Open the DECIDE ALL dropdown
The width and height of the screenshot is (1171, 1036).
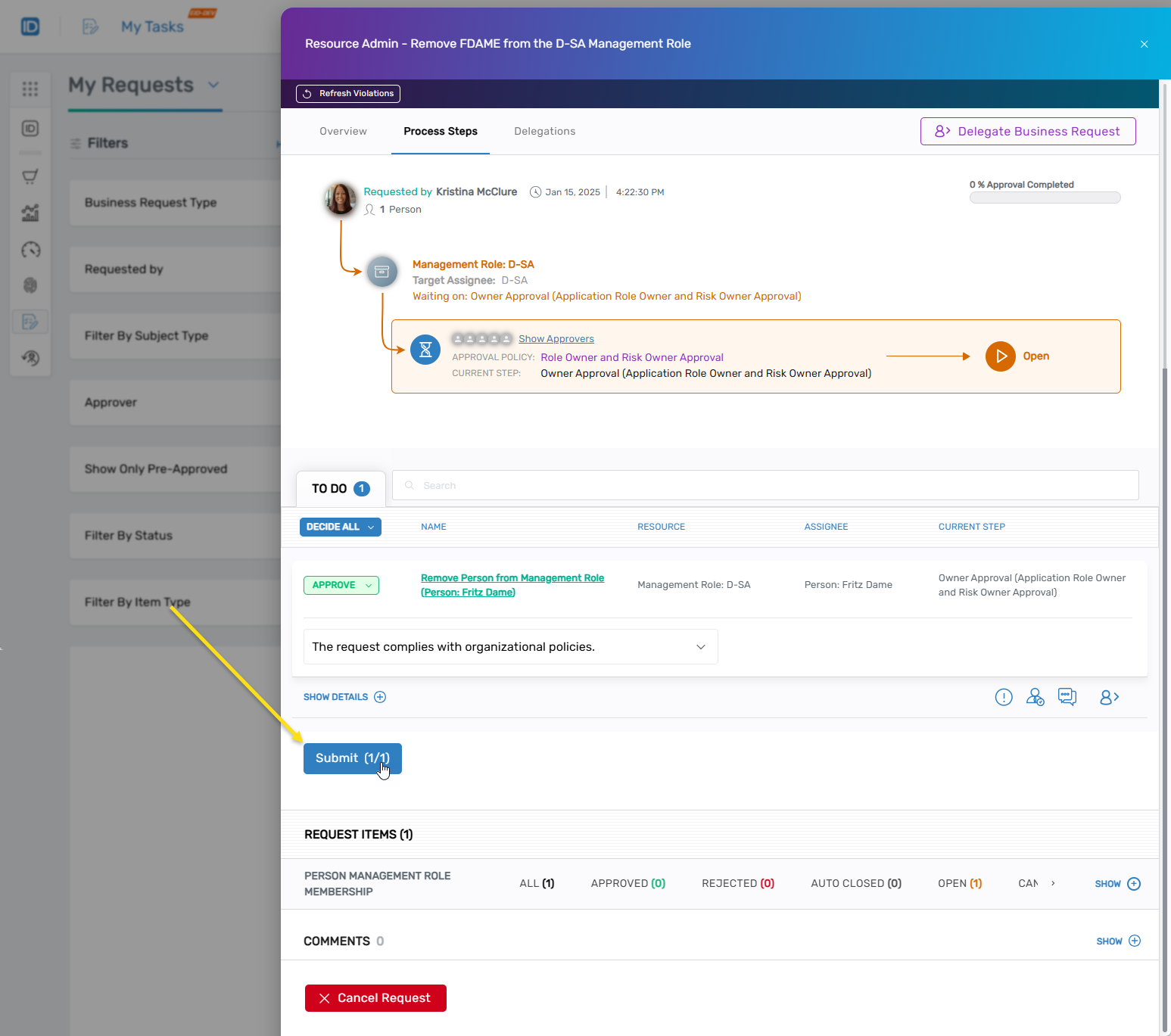[x=340, y=527]
